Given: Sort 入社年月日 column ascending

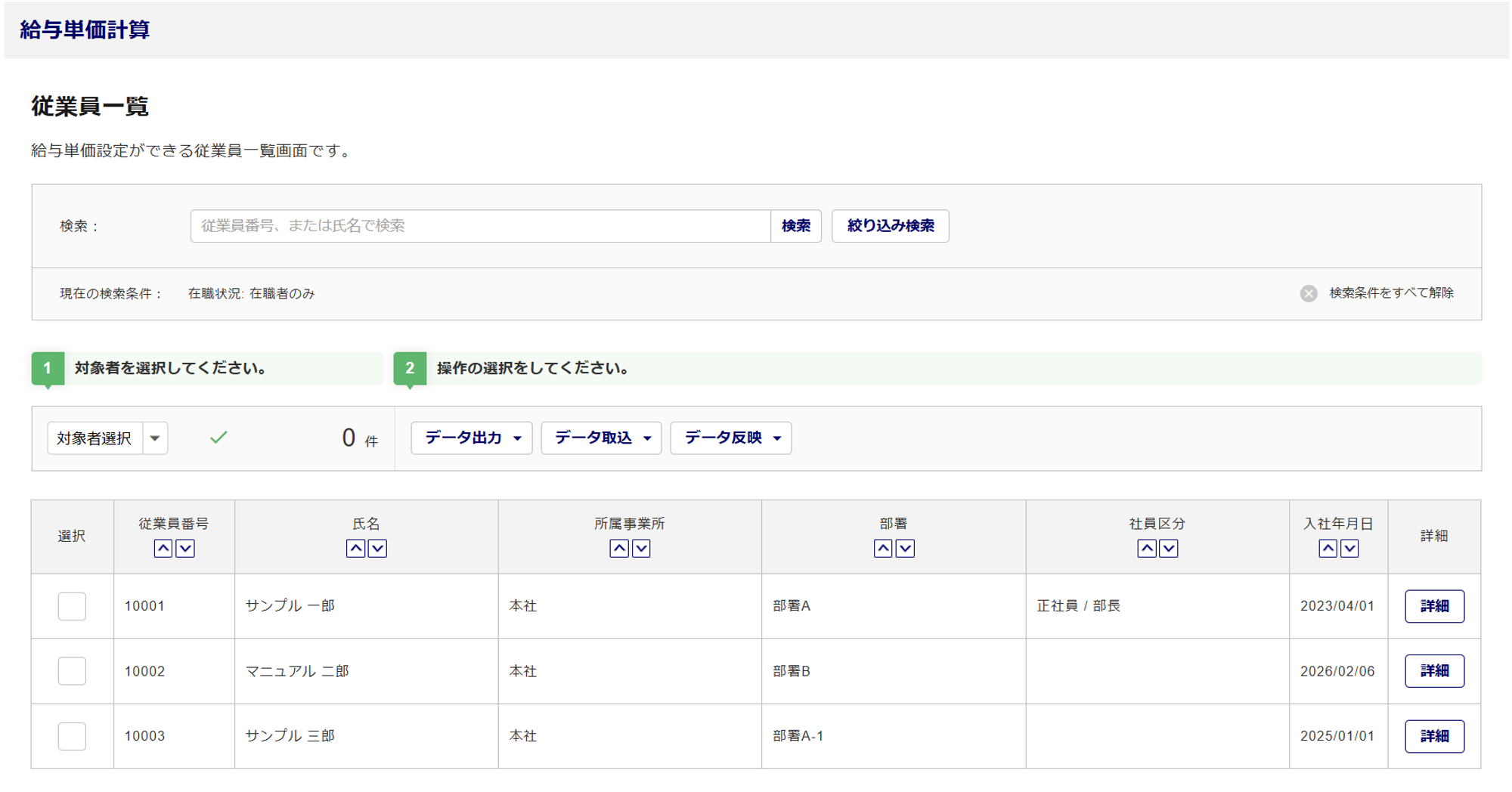Looking at the screenshot, I should tap(1328, 549).
